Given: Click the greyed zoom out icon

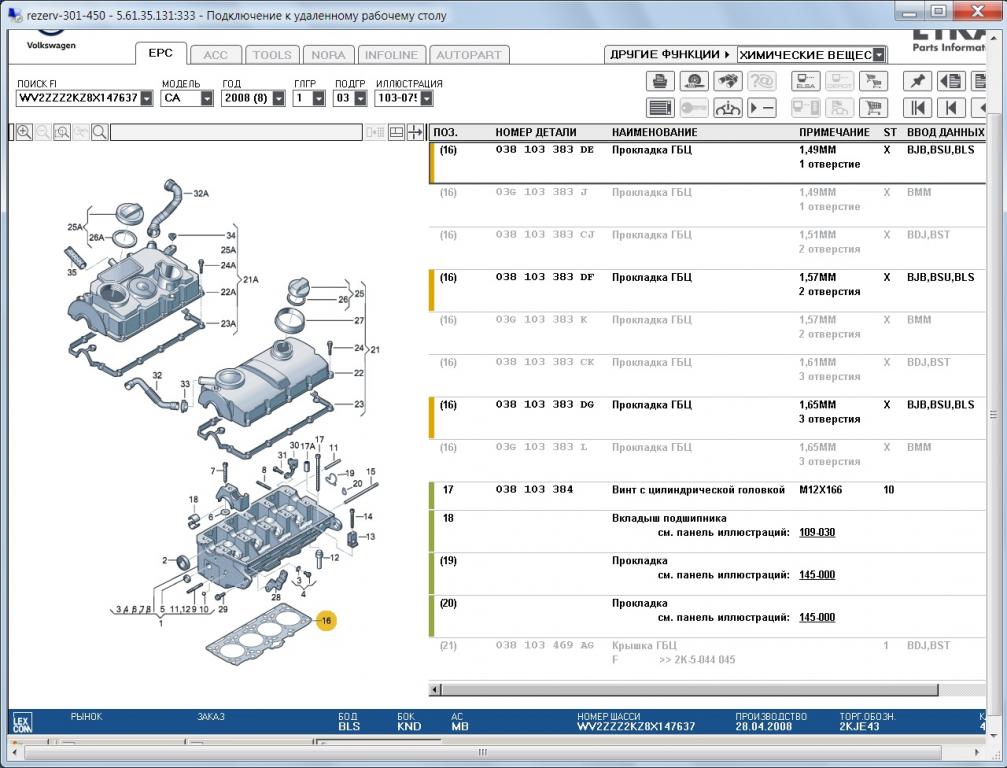Looking at the screenshot, I should (x=43, y=132).
